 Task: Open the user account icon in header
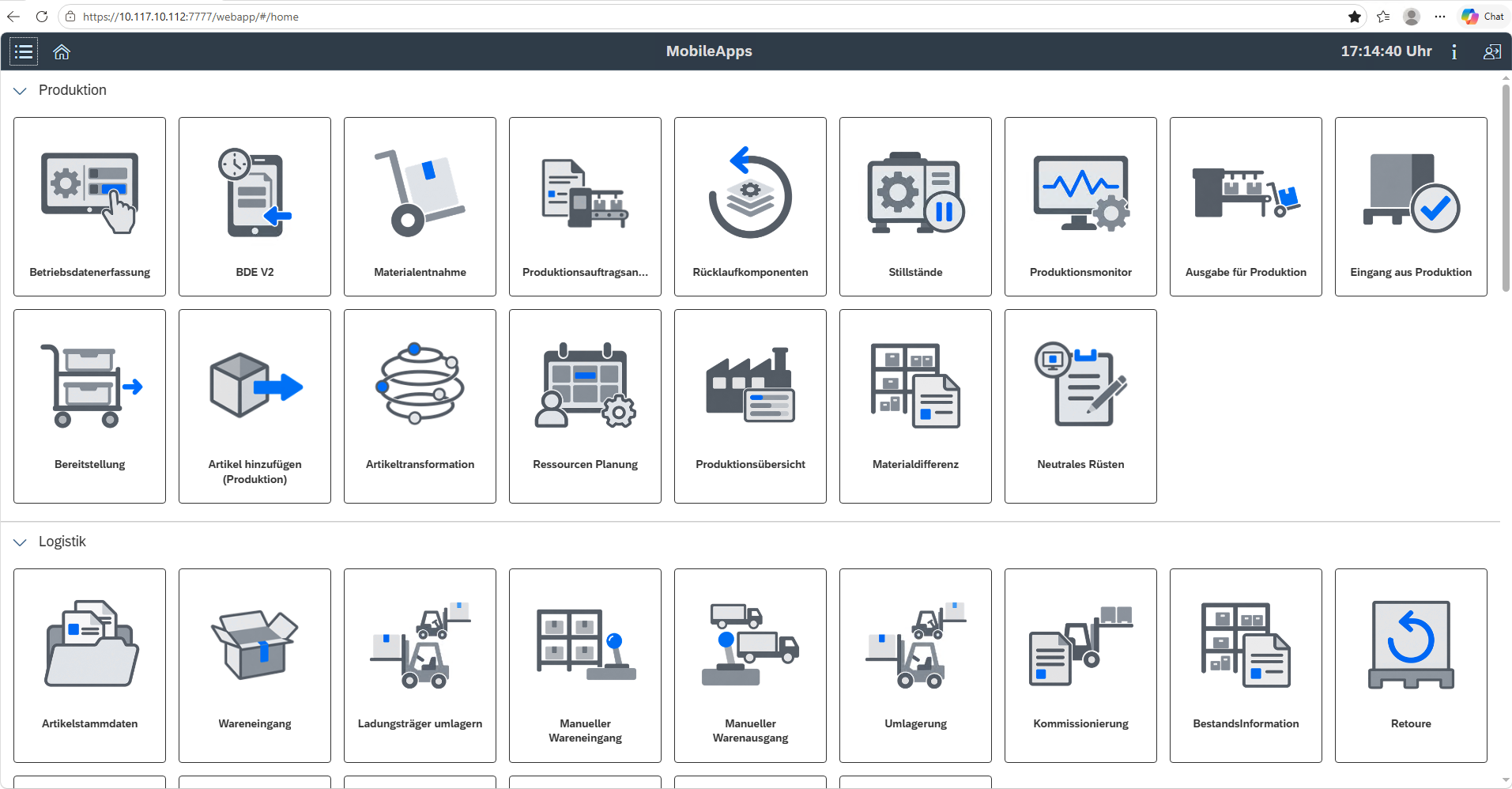tap(1492, 51)
